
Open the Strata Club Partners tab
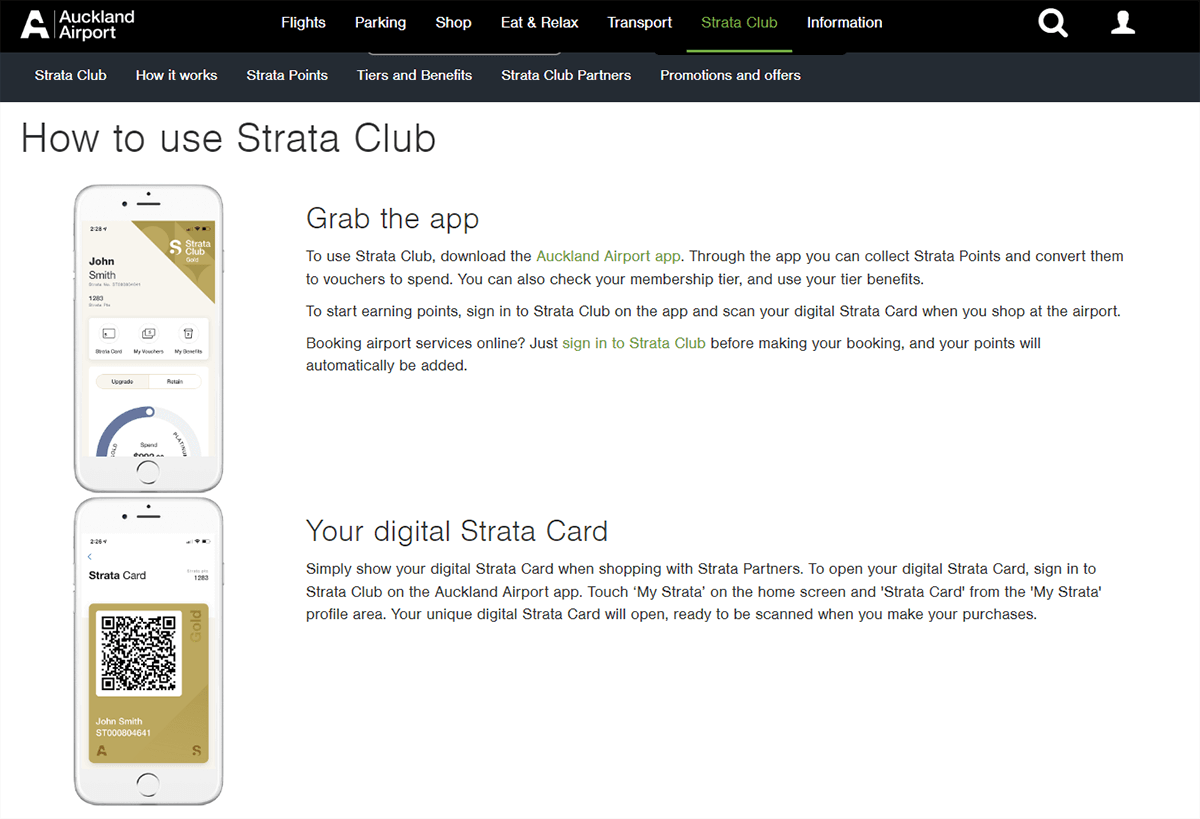point(566,75)
